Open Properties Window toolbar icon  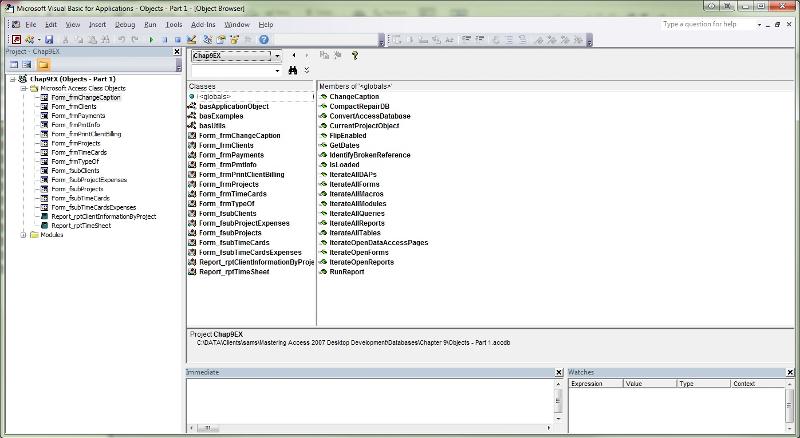(x=221, y=39)
